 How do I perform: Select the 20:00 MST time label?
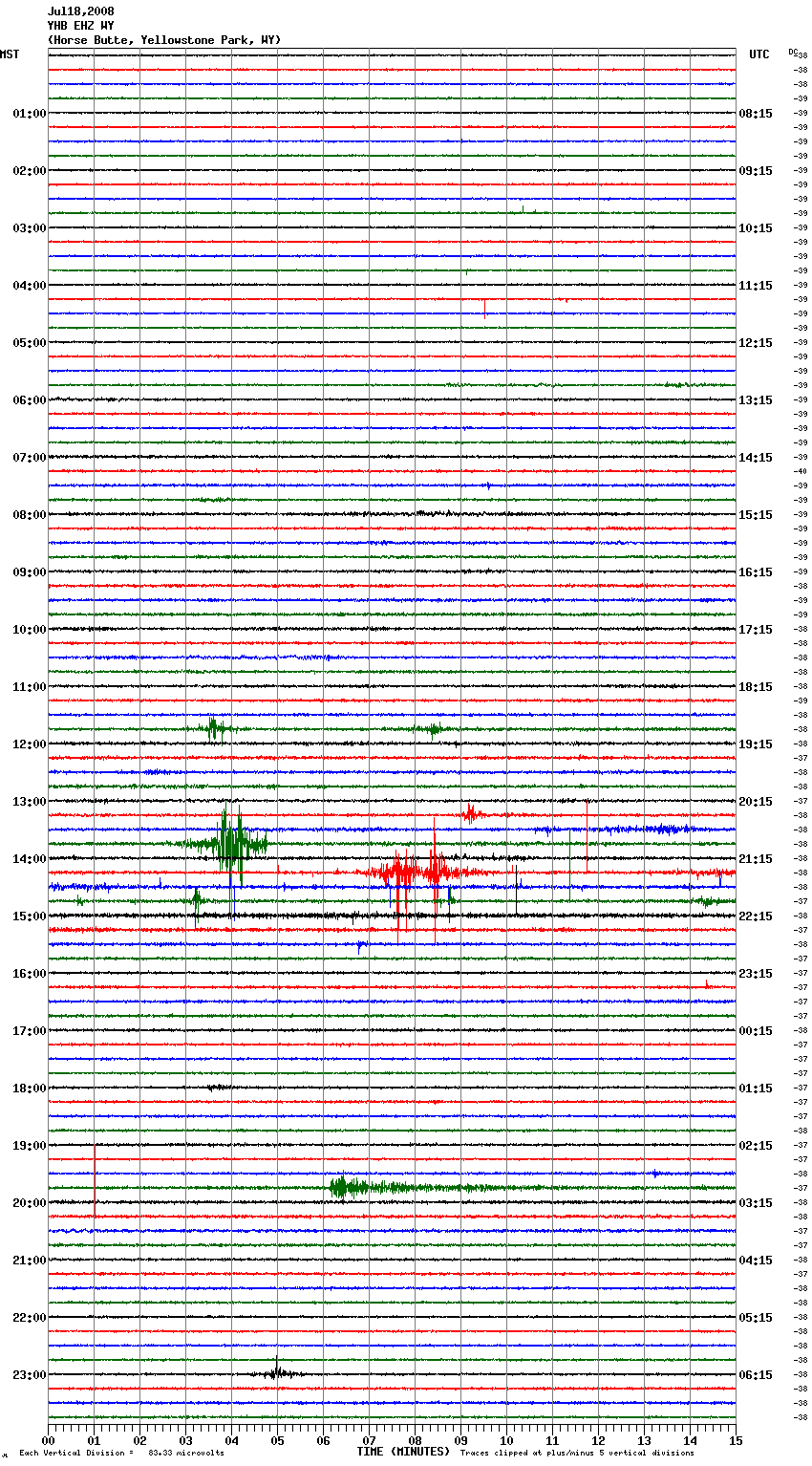[x=29, y=1203]
